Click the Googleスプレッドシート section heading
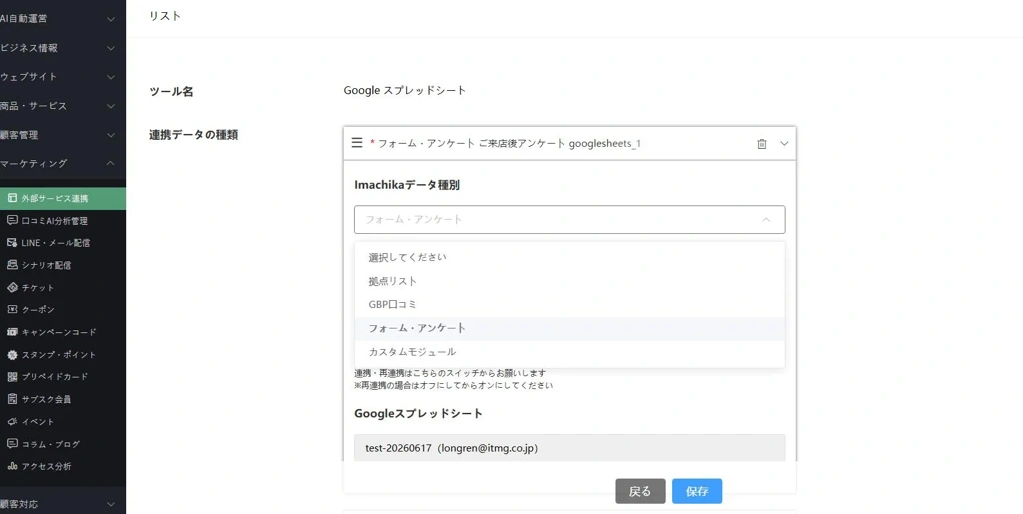This screenshot has height=514, width=1023. 418,414
